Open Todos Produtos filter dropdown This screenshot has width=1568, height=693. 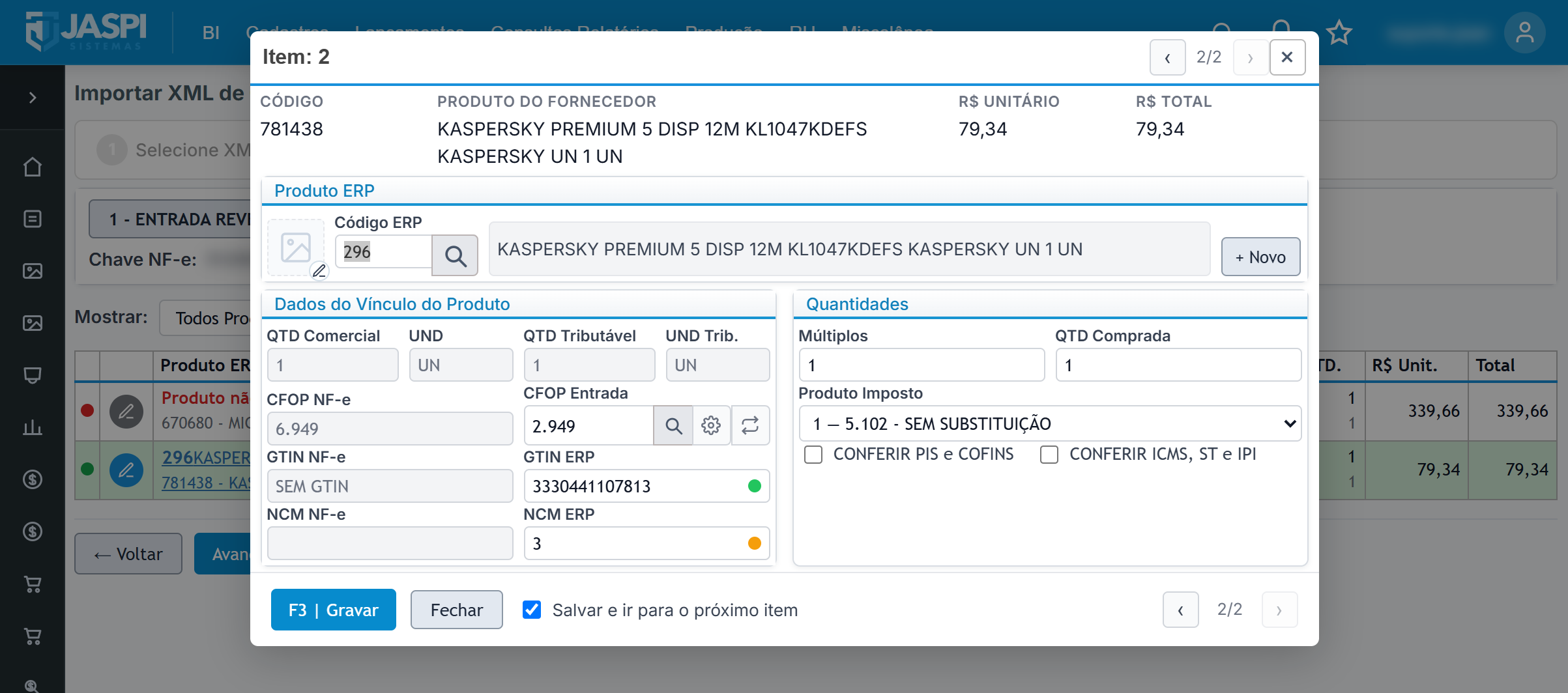pyautogui.click(x=206, y=318)
